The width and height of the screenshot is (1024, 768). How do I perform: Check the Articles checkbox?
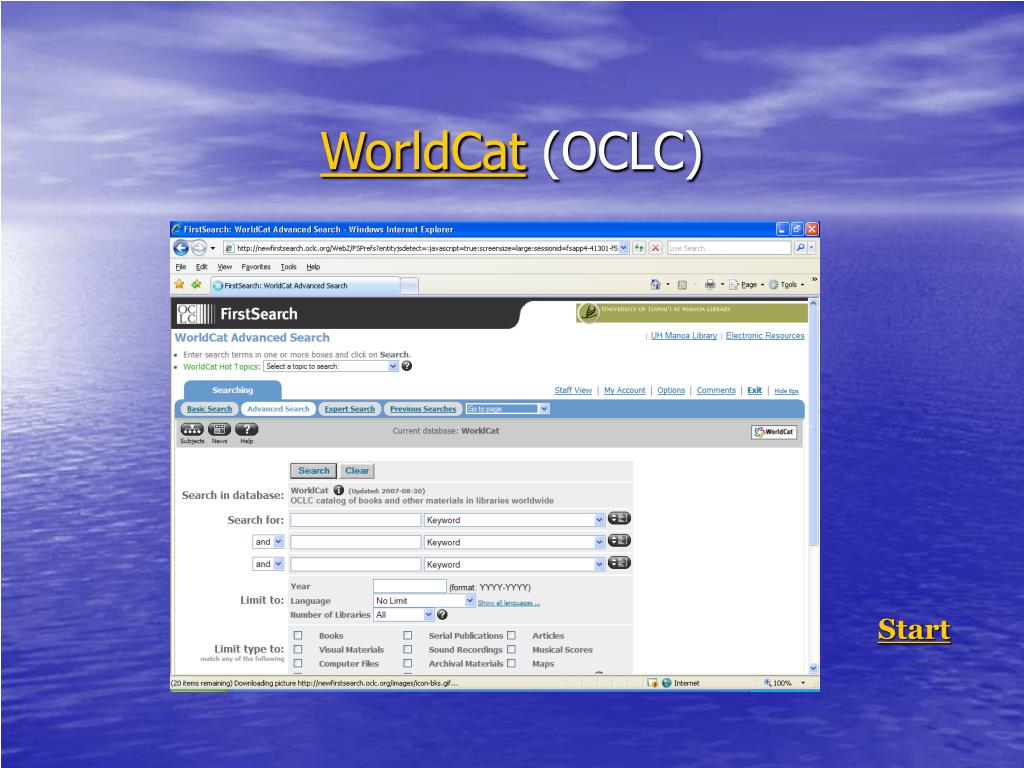(511, 635)
